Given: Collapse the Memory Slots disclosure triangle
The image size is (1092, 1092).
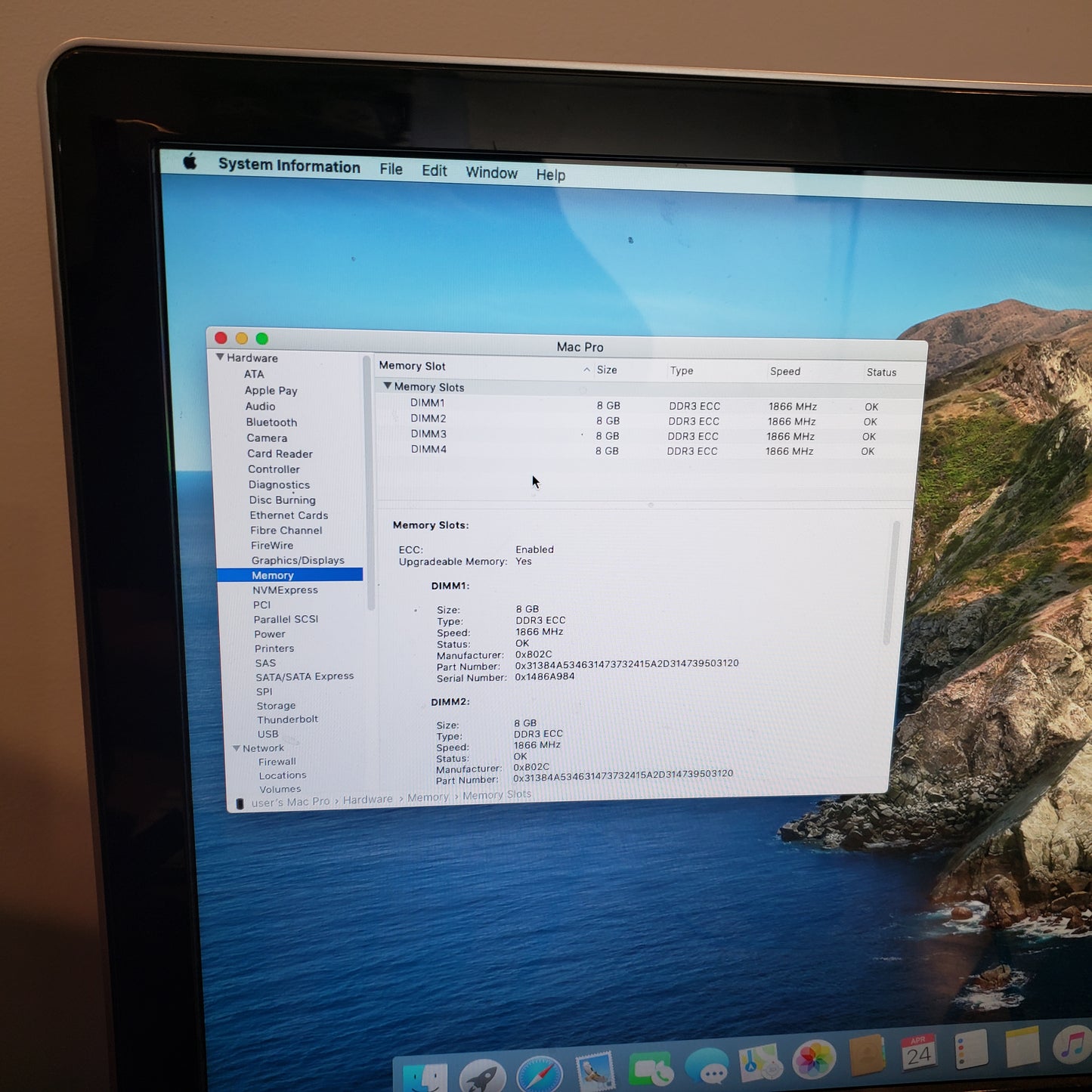Looking at the screenshot, I should point(388,385).
